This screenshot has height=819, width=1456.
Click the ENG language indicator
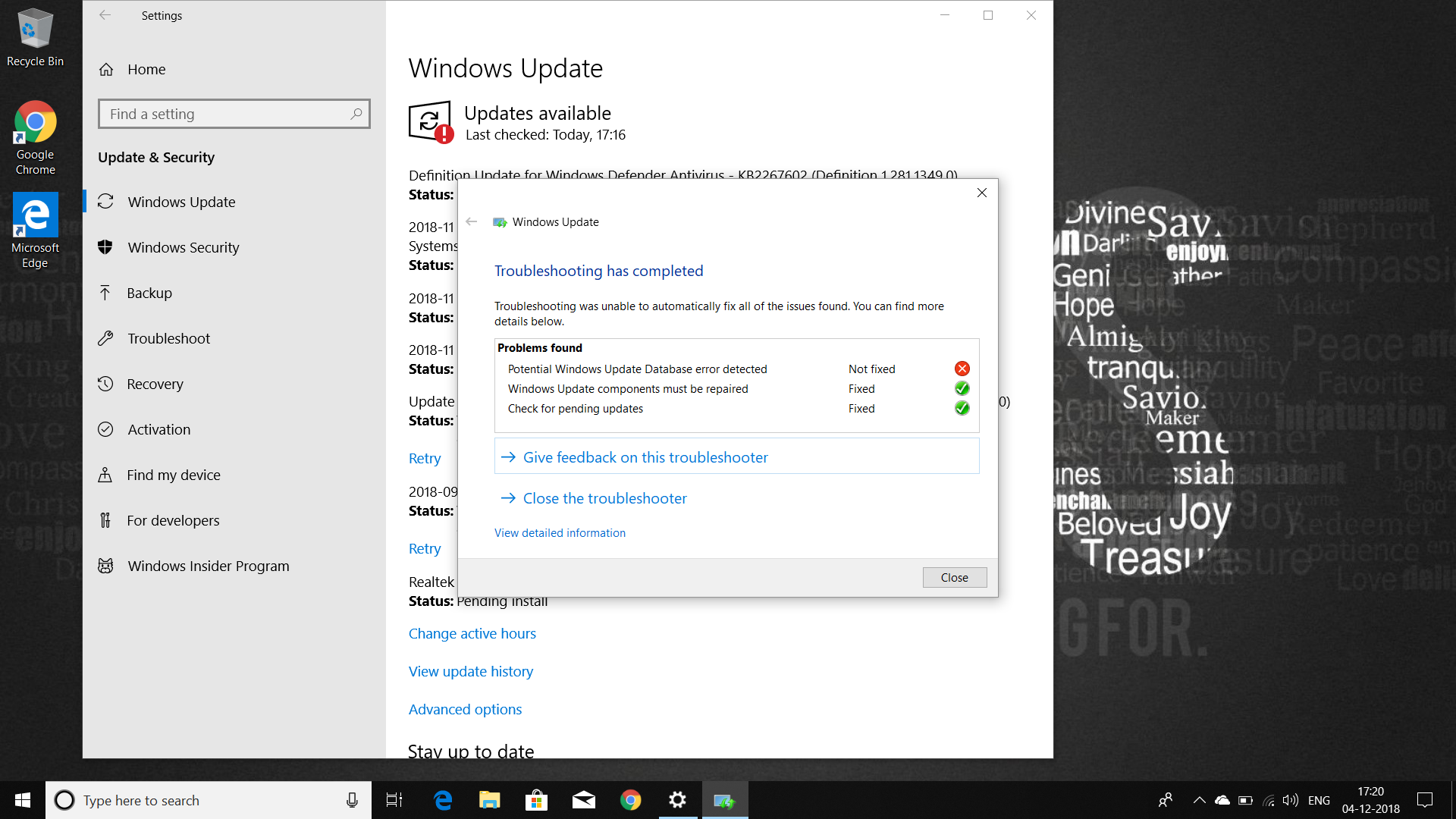[x=1319, y=800]
